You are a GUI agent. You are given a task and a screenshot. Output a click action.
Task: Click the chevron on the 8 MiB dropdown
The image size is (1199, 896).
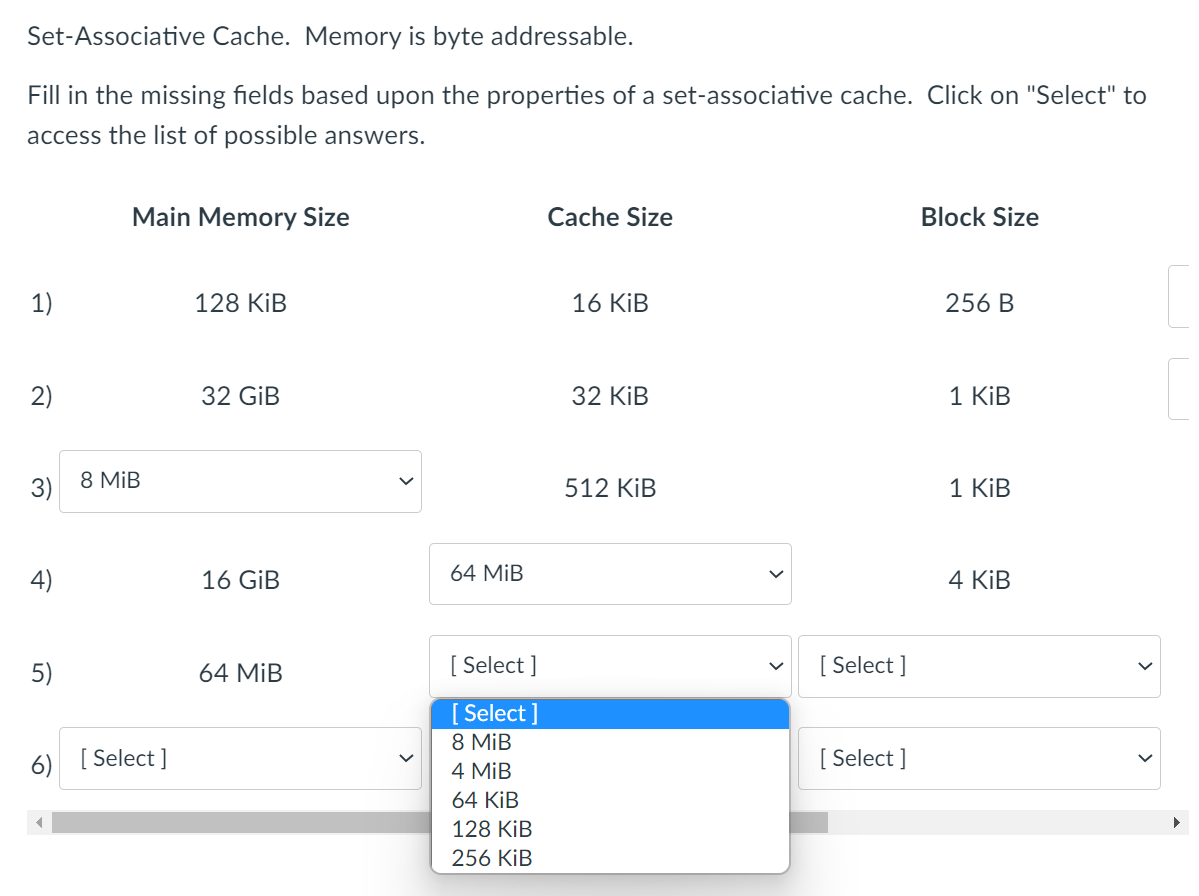point(406,482)
